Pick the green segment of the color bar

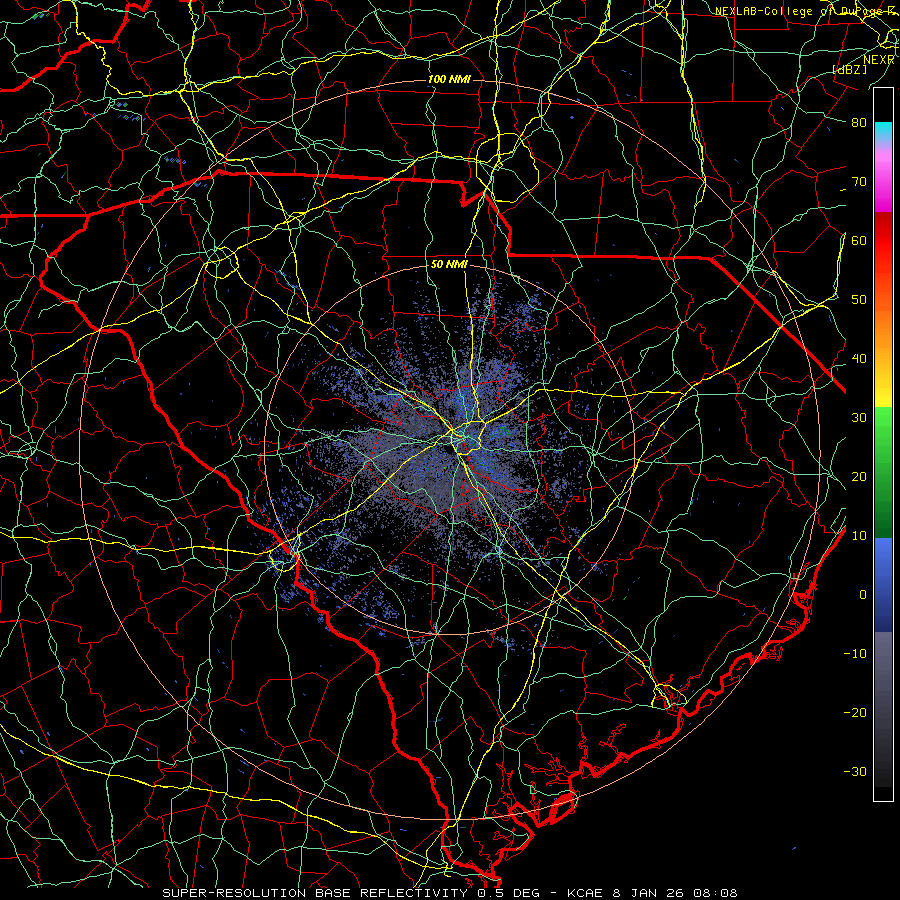[883, 472]
